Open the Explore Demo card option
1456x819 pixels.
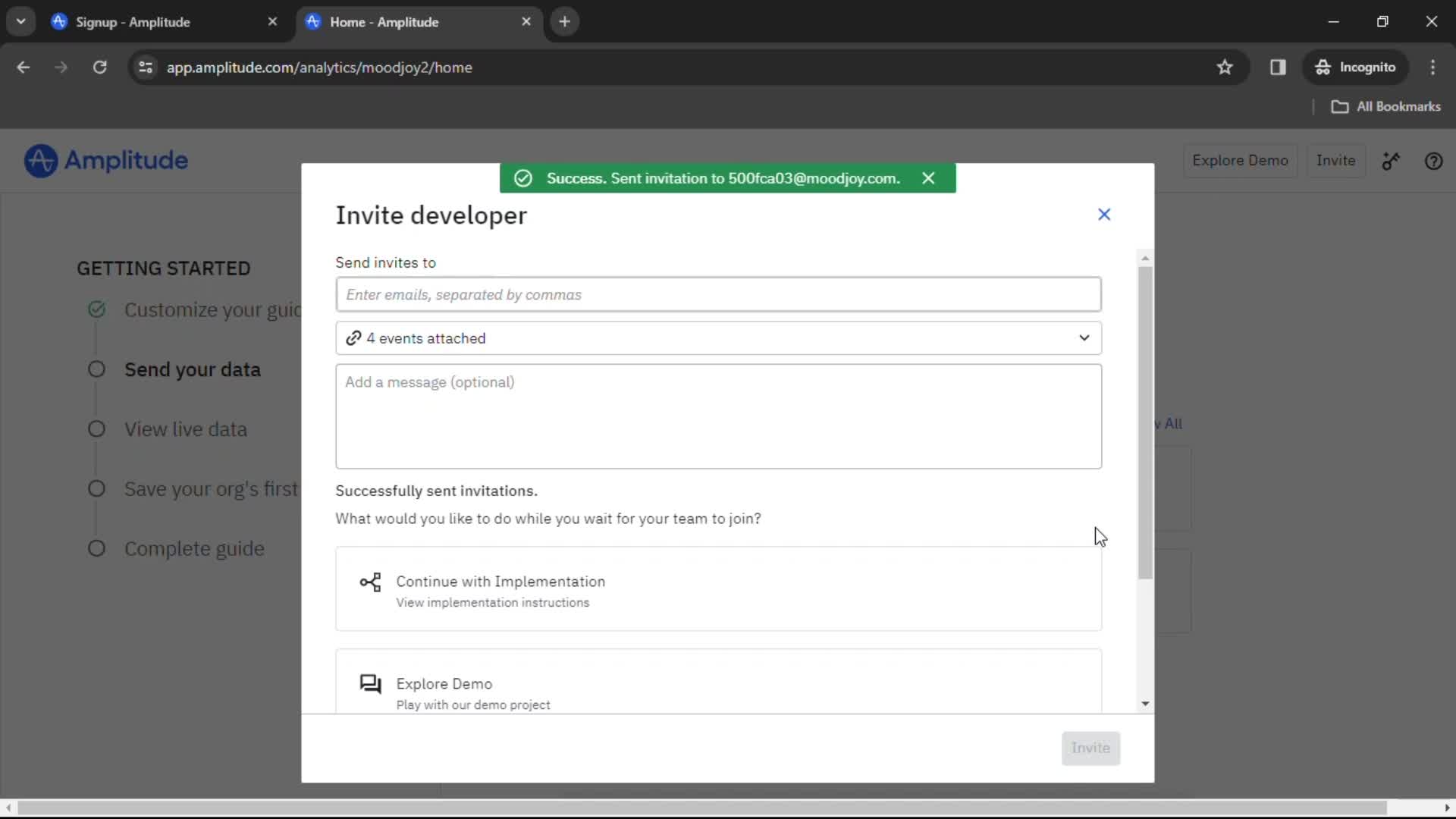click(718, 681)
